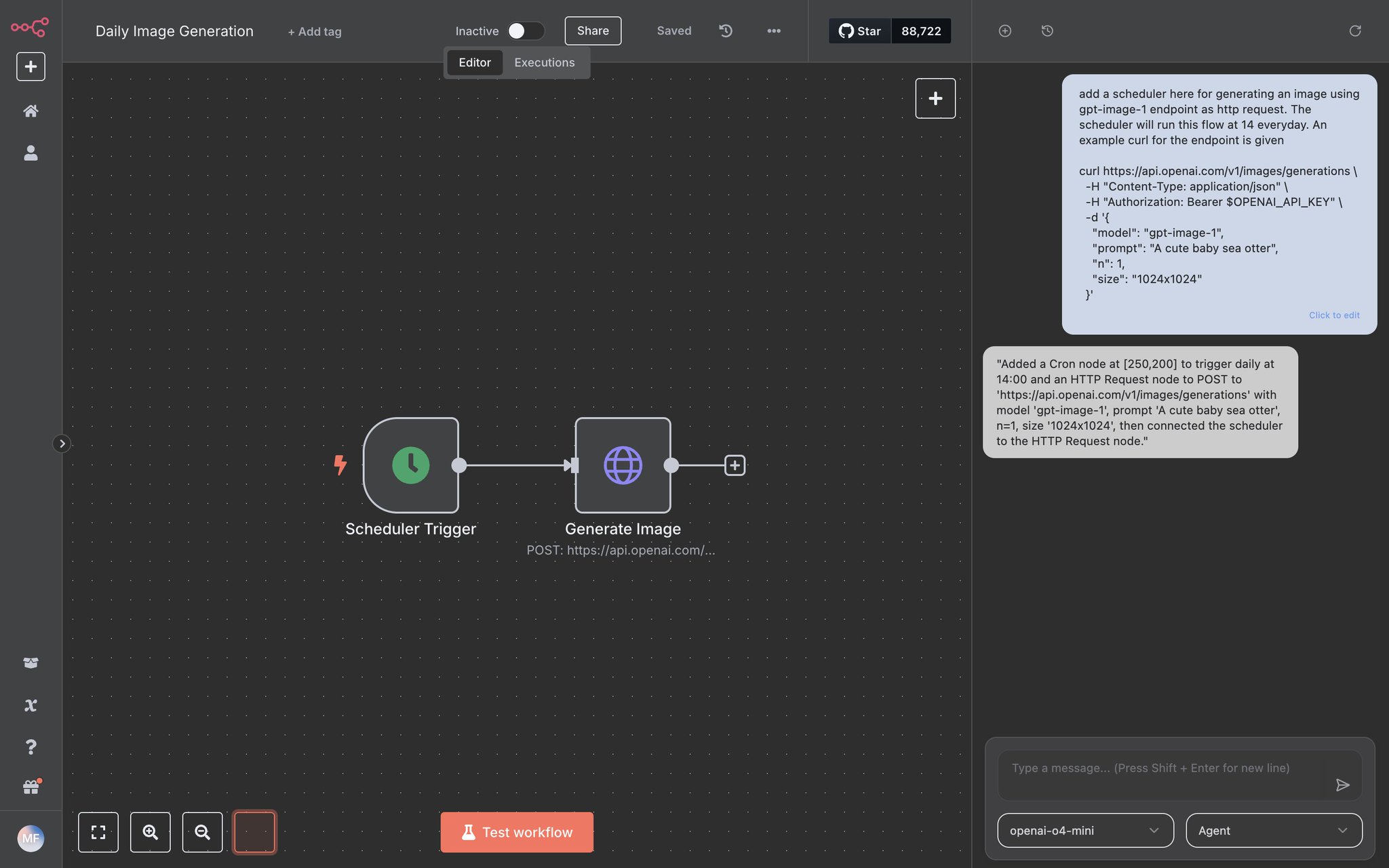The width and height of the screenshot is (1389, 868).
Task: Open workflow history clock icon
Action: pos(726,31)
